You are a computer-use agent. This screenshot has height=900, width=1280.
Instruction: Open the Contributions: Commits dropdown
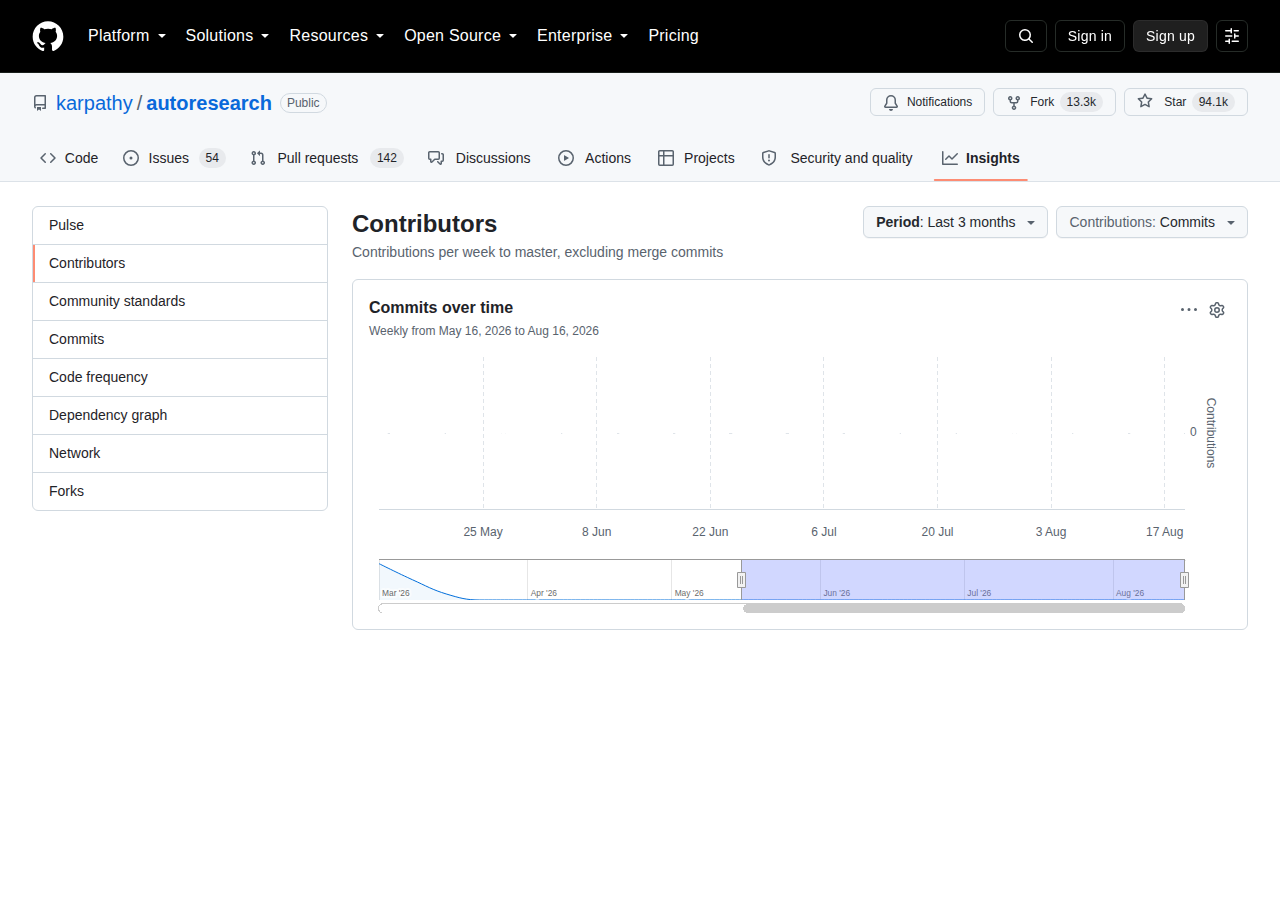coord(1152,222)
